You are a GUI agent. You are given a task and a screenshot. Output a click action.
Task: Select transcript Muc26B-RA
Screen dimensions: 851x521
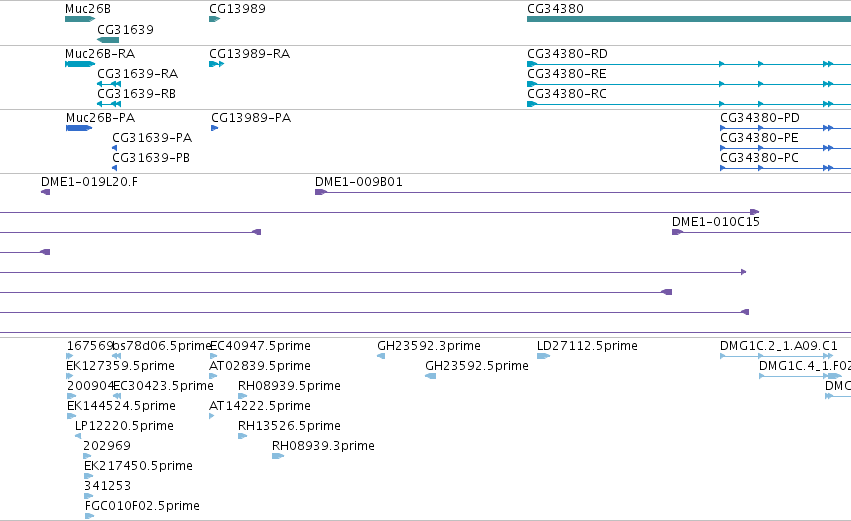pos(100,54)
